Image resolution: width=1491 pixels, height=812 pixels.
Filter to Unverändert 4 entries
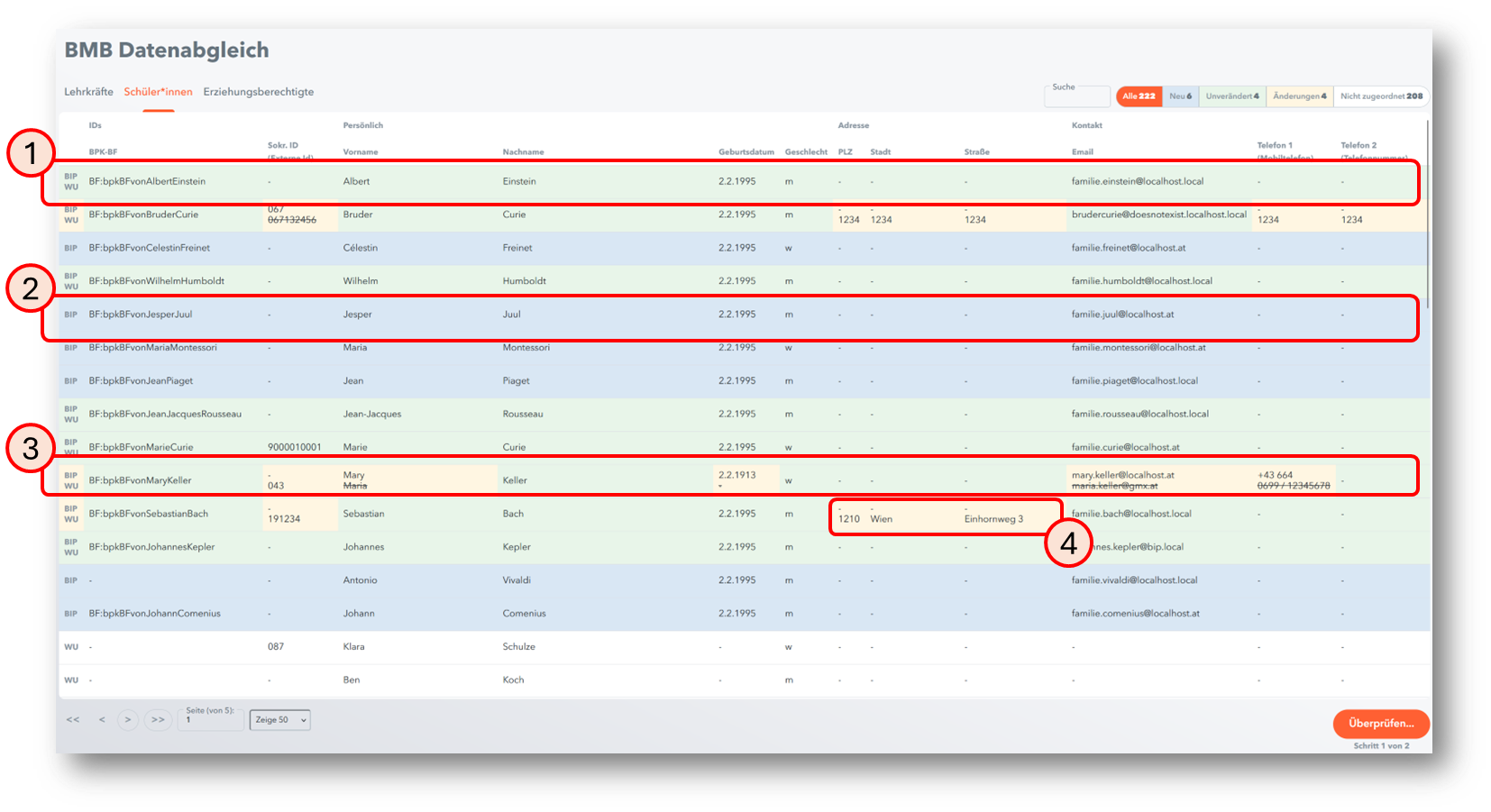pos(1232,96)
